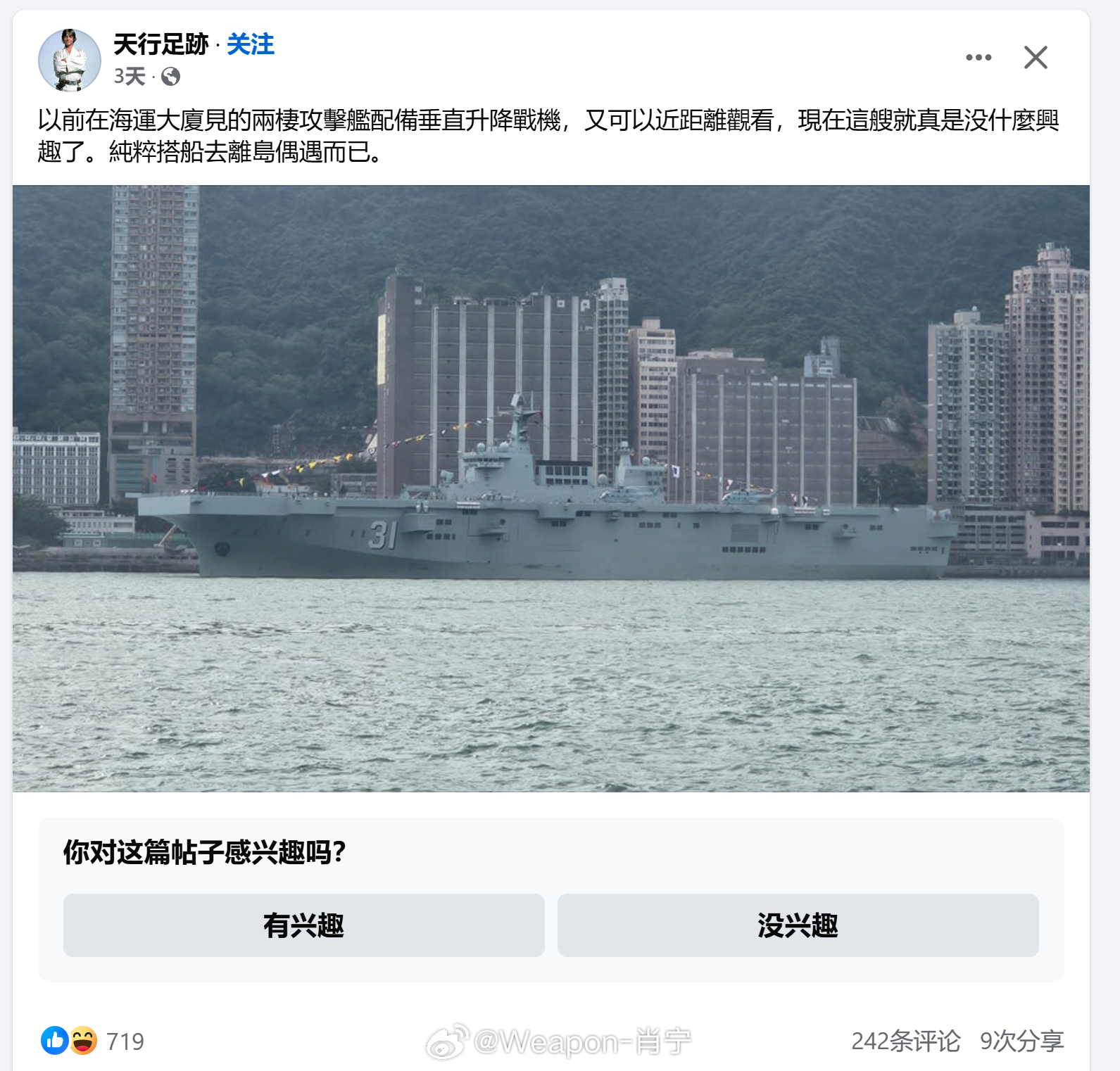Open the 天行足跡 profile name link
This screenshot has height=1071, width=1120.
click(161, 44)
